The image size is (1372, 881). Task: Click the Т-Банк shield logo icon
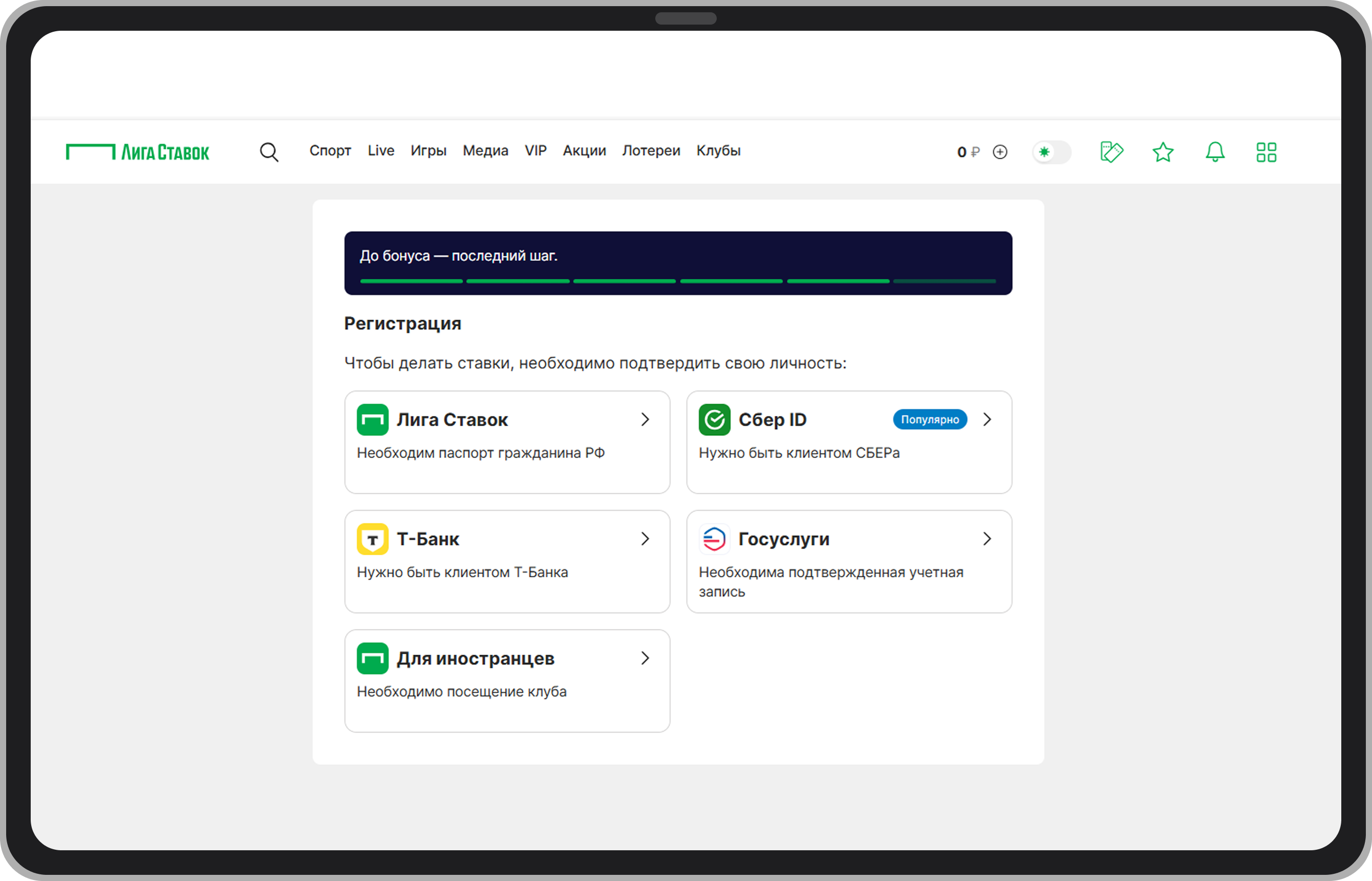[372, 539]
